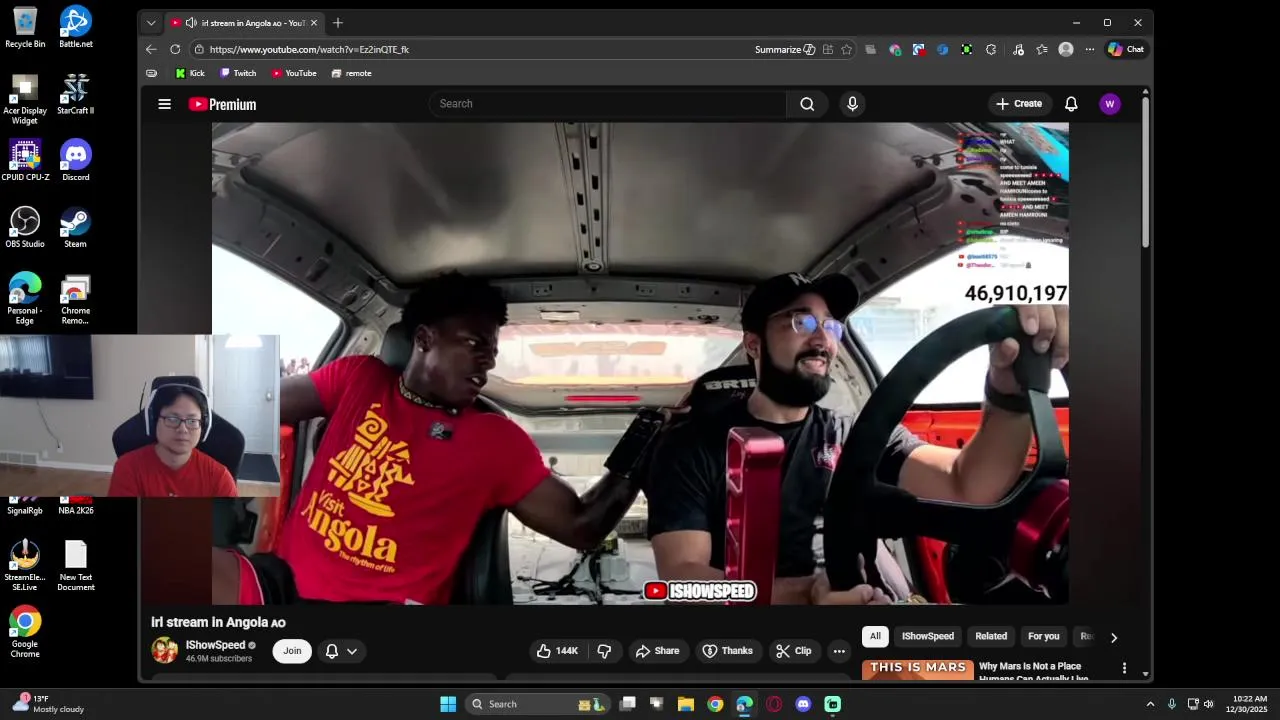Open the Recycle Bin
The height and width of the screenshot is (720, 1280).
click(25, 27)
